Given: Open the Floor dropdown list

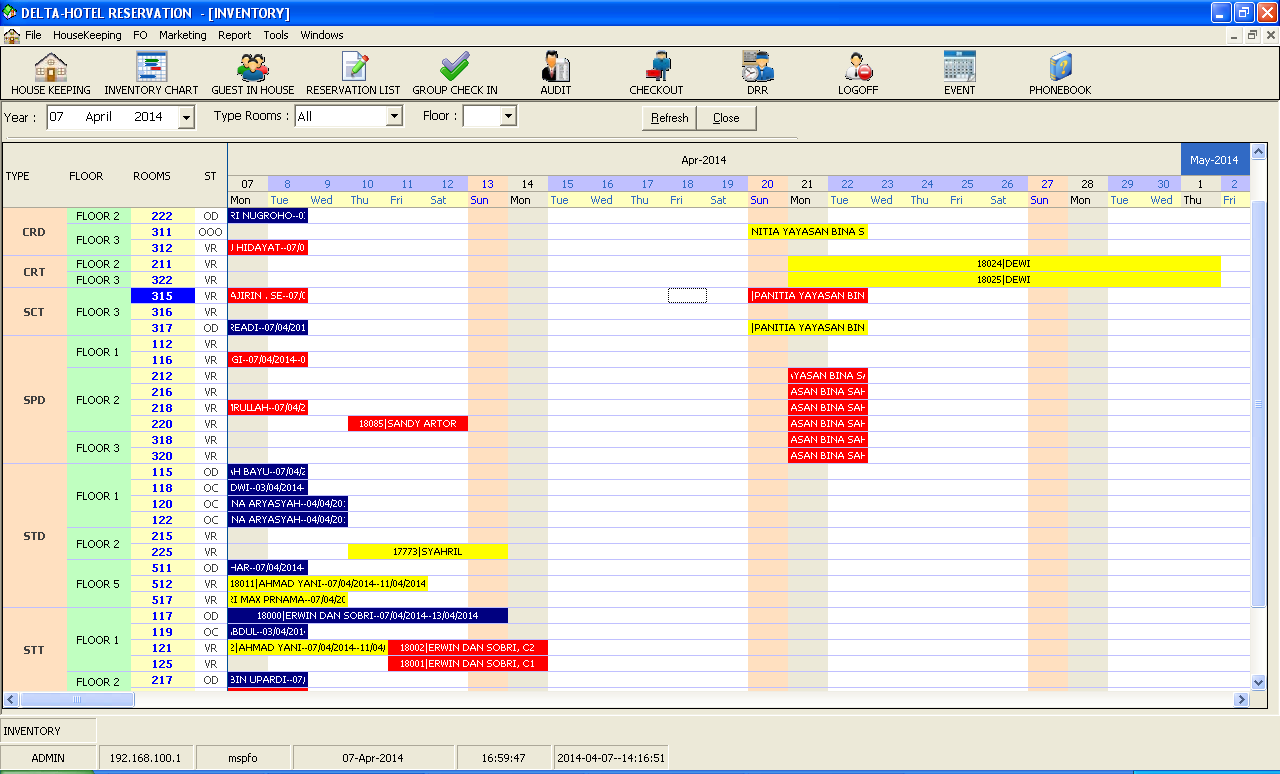Looking at the screenshot, I should (x=508, y=117).
